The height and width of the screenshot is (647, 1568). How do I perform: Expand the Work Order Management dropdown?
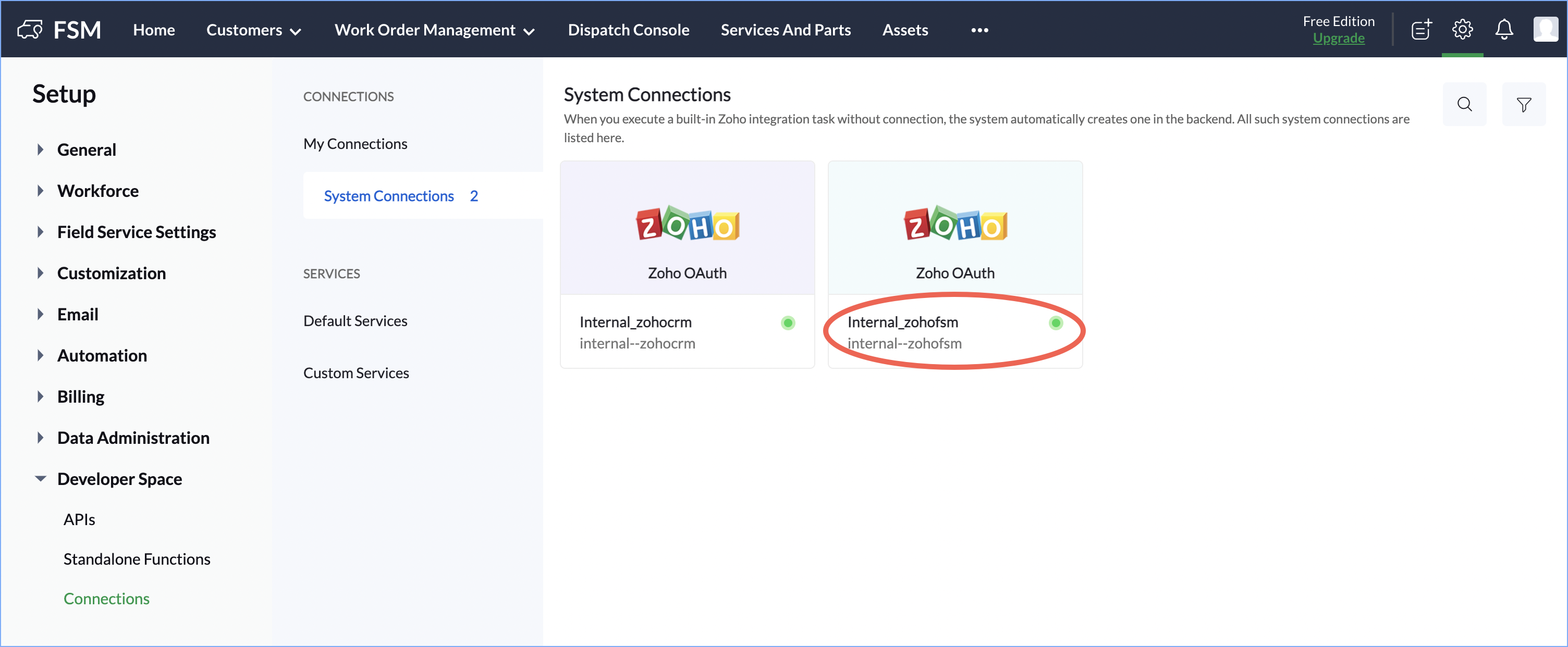coord(434,30)
